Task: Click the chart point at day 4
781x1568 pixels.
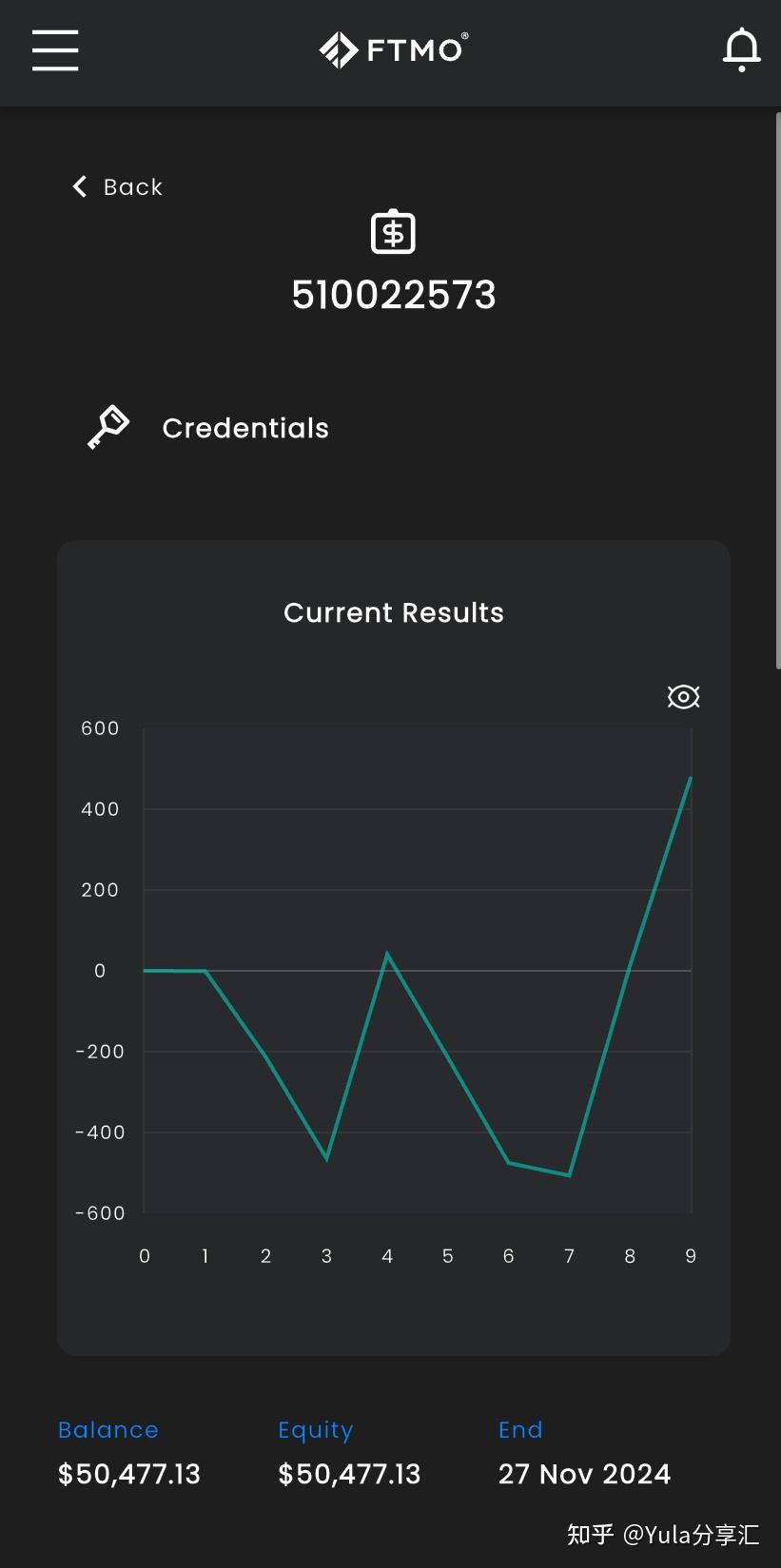Action: tap(387, 954)
